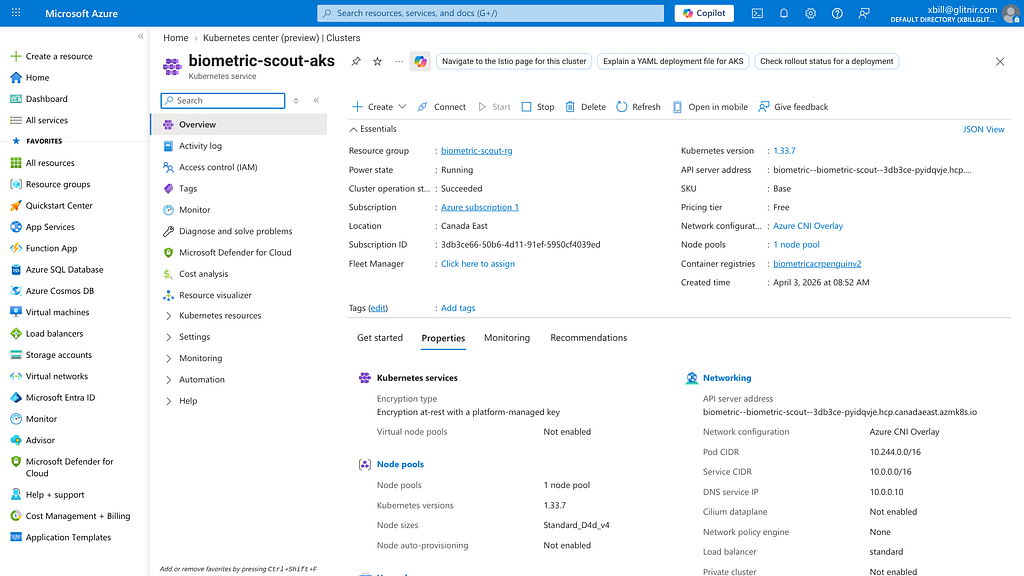The width and height of the screenshot is (1024, 576).
Task: Open the notifications bell
Action: (x=784, y=13)
